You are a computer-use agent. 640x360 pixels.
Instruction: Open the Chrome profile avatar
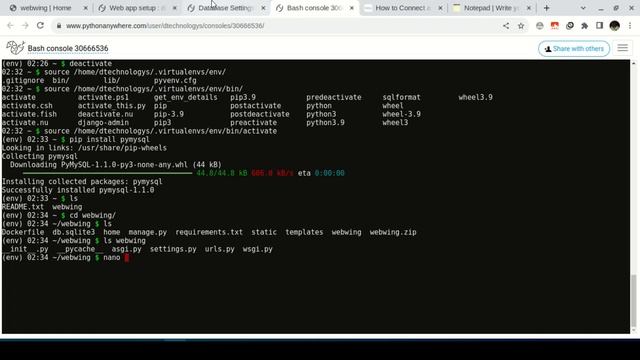(615, 26)
